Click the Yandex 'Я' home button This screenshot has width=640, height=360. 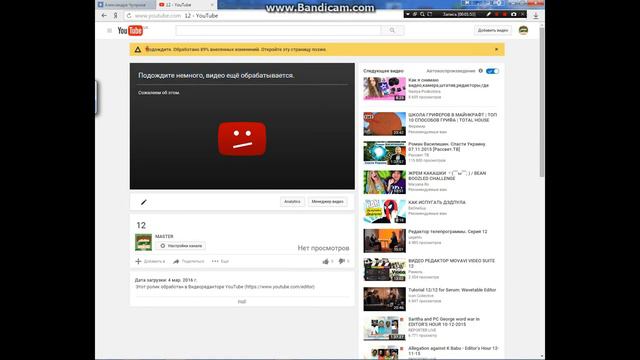(116, 16)
